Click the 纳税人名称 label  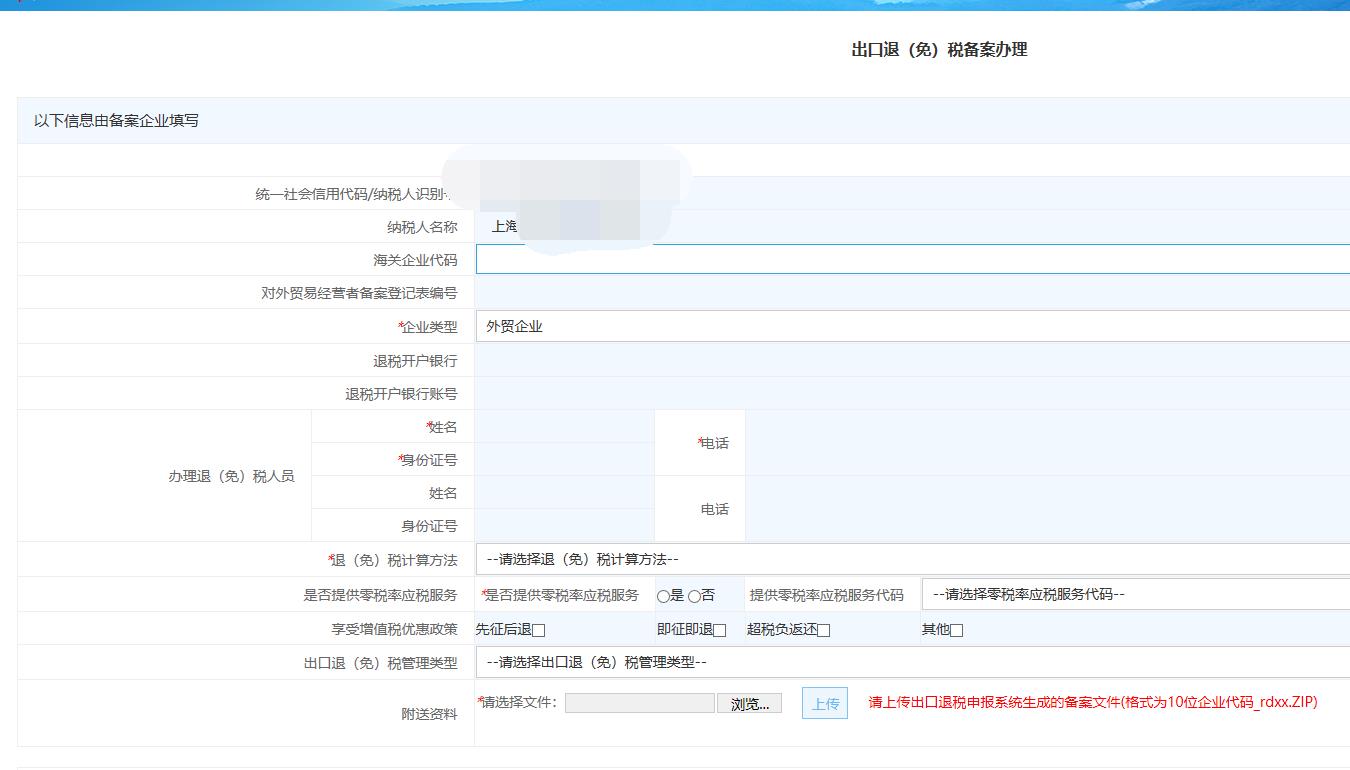422,227
